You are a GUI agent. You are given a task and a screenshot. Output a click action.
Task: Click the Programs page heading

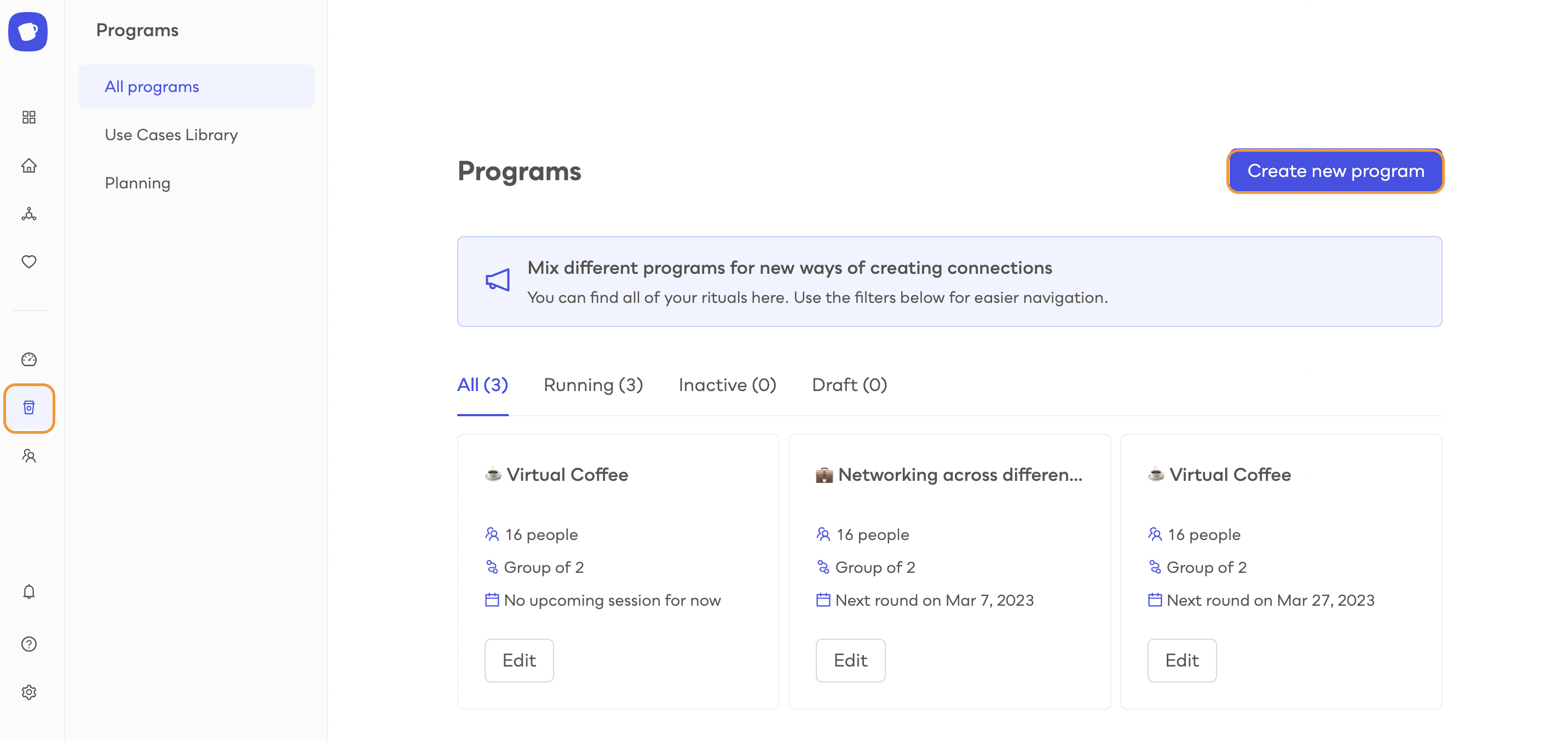pyautogui.click(x=519, y=171)
